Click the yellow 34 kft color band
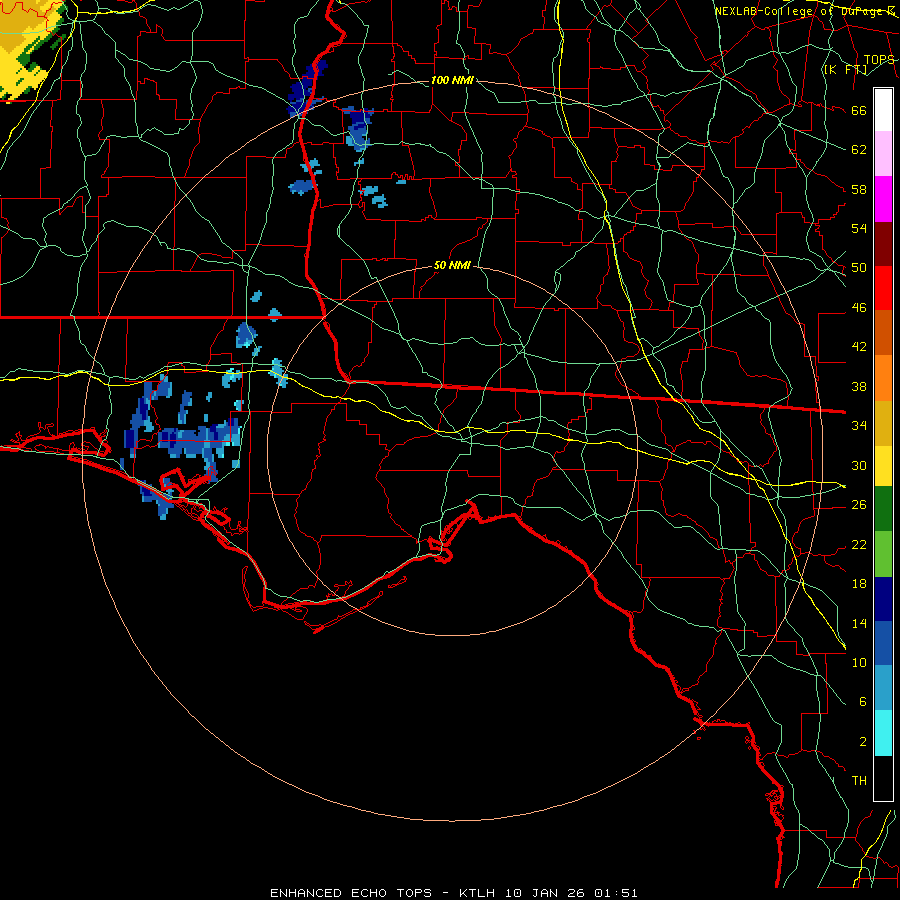Viewport: 900px width, 900px height. pyautogui.click(x=883, y=466)
